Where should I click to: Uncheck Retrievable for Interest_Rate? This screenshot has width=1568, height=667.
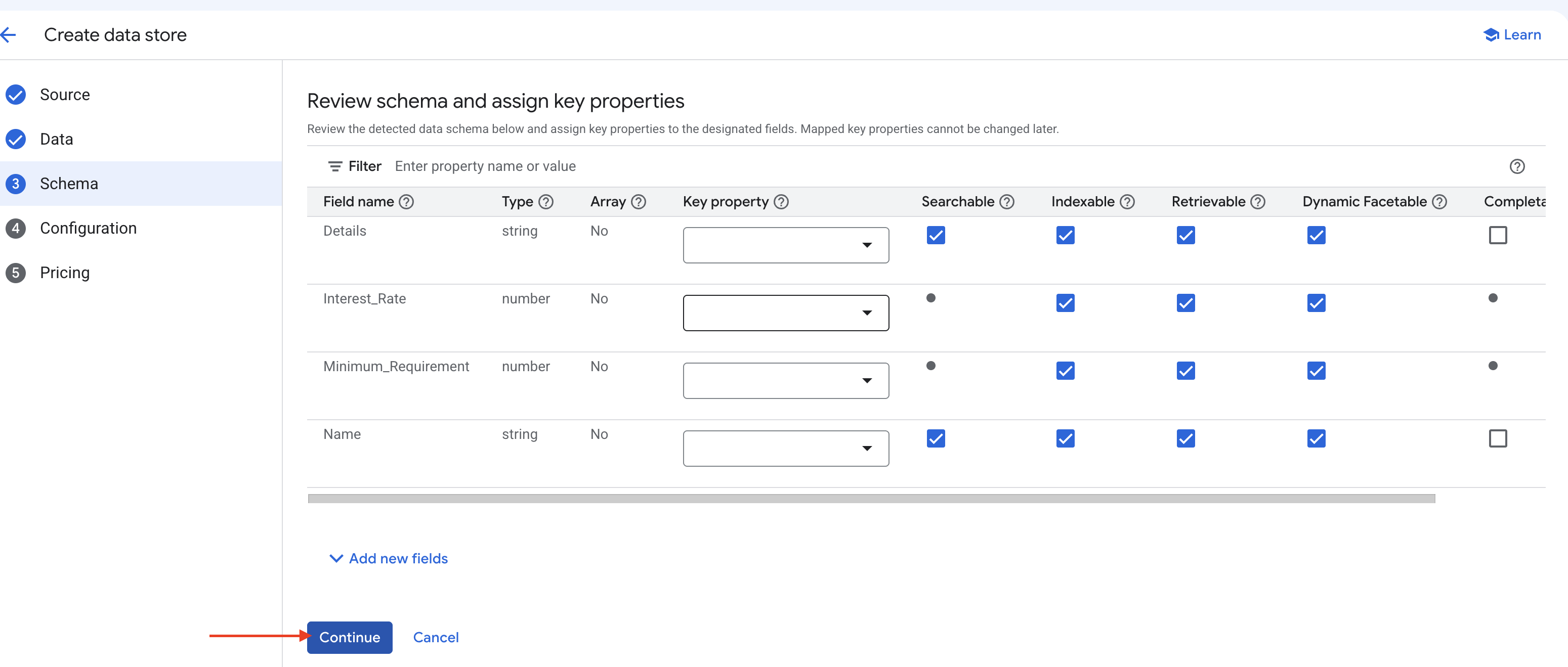tap(1185, 302)
